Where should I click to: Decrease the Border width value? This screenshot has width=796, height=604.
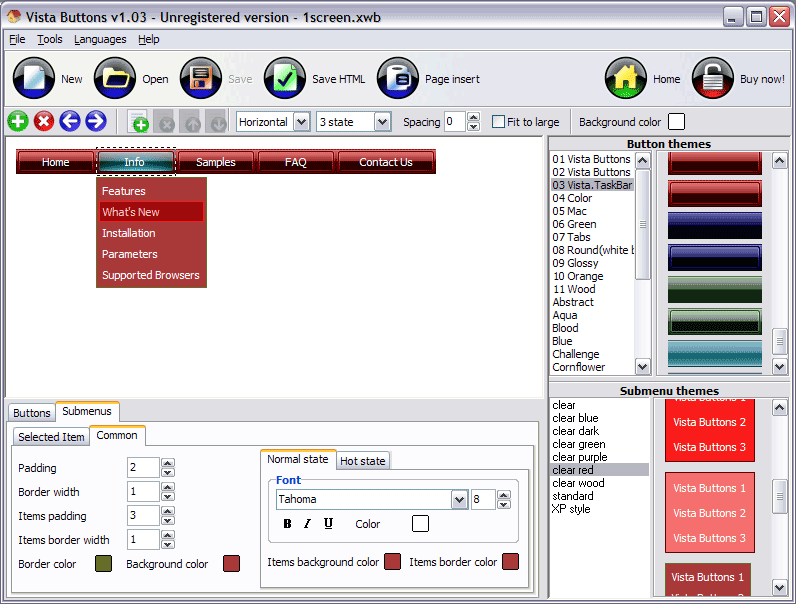(168, 496)
